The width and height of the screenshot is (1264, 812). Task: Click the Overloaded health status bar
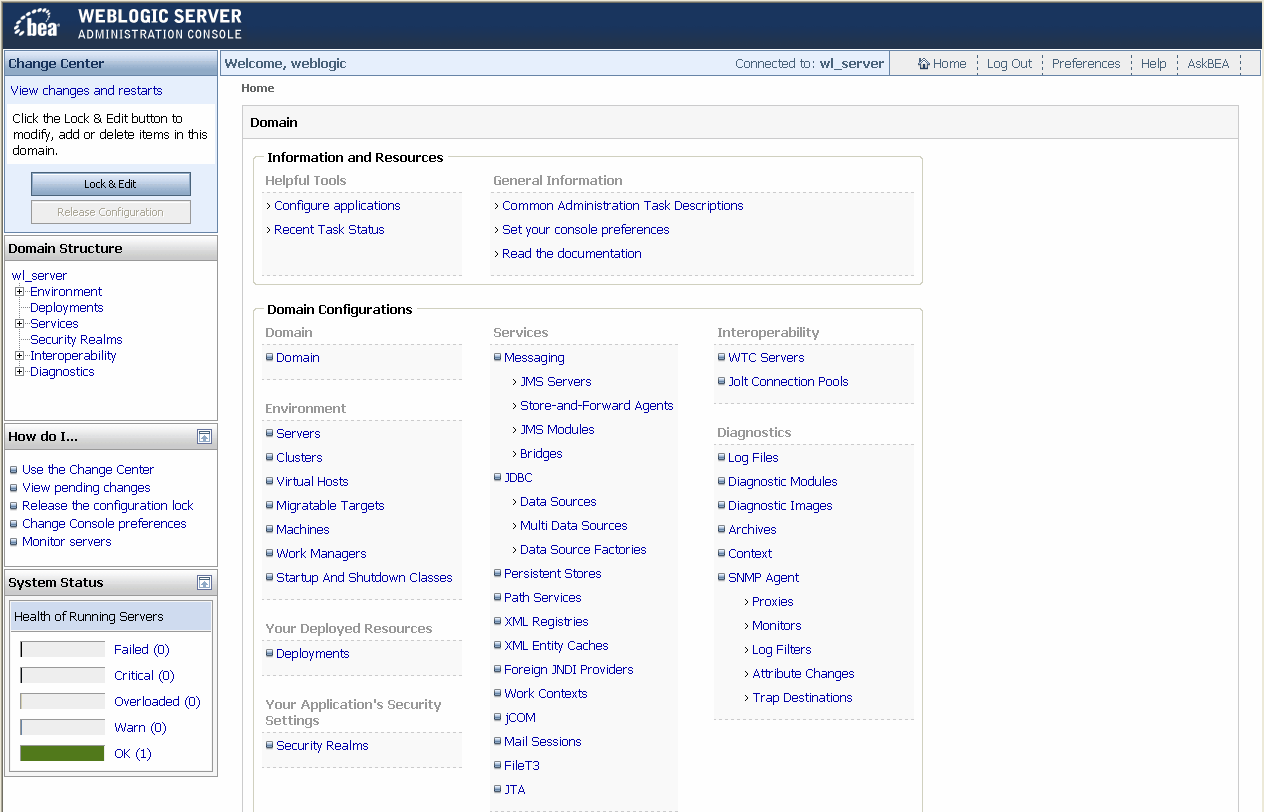[62, 701]
